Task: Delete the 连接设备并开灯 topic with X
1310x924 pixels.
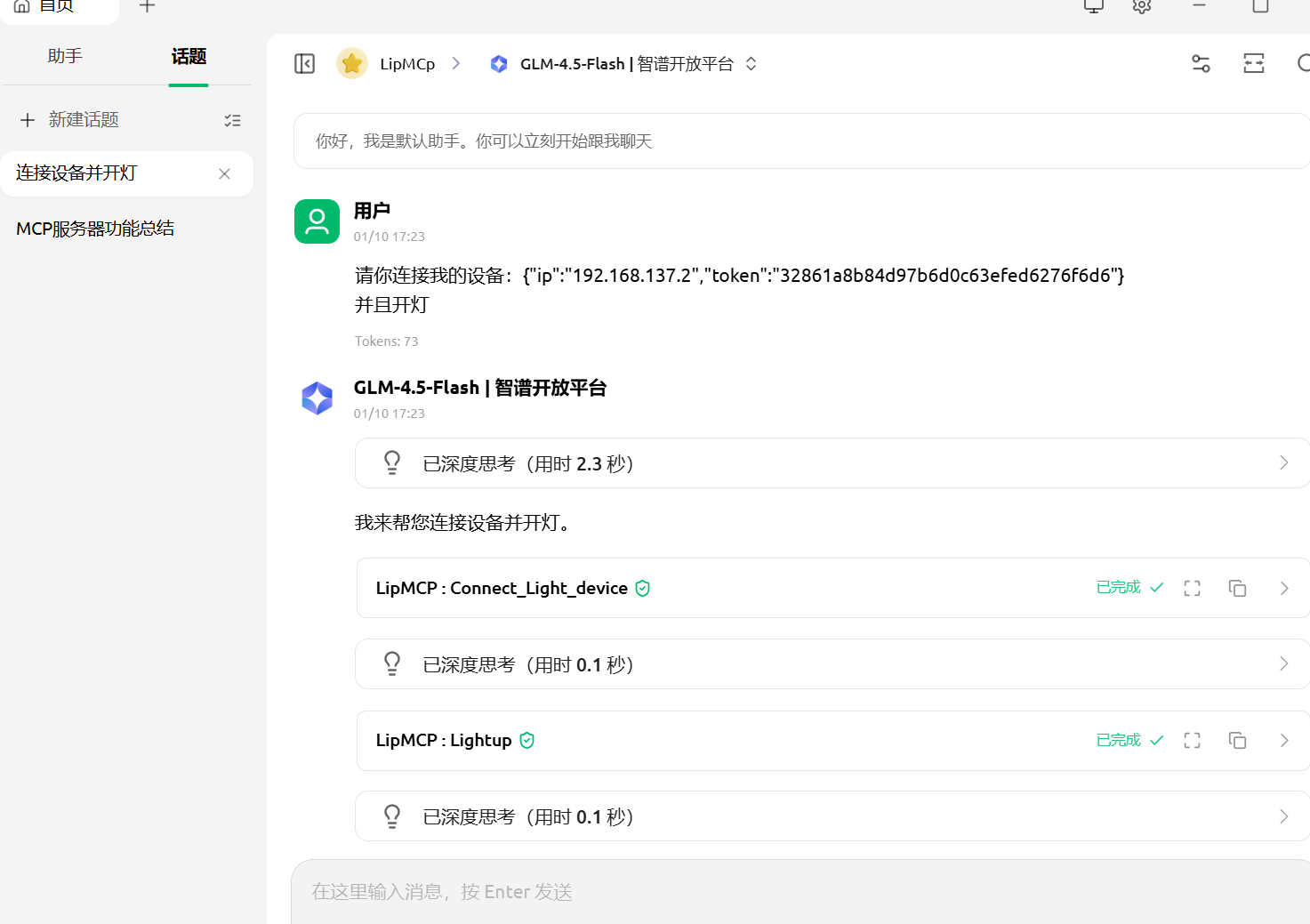Action: (224, 174)
